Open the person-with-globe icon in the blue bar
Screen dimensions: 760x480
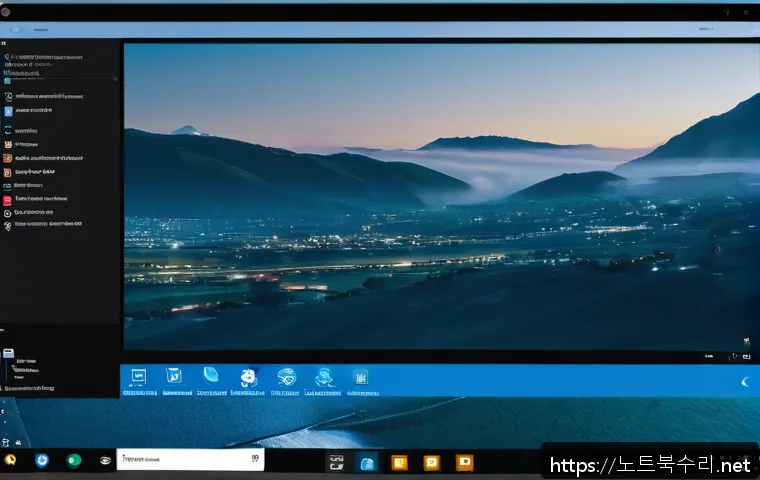click(x=323, y=377)
